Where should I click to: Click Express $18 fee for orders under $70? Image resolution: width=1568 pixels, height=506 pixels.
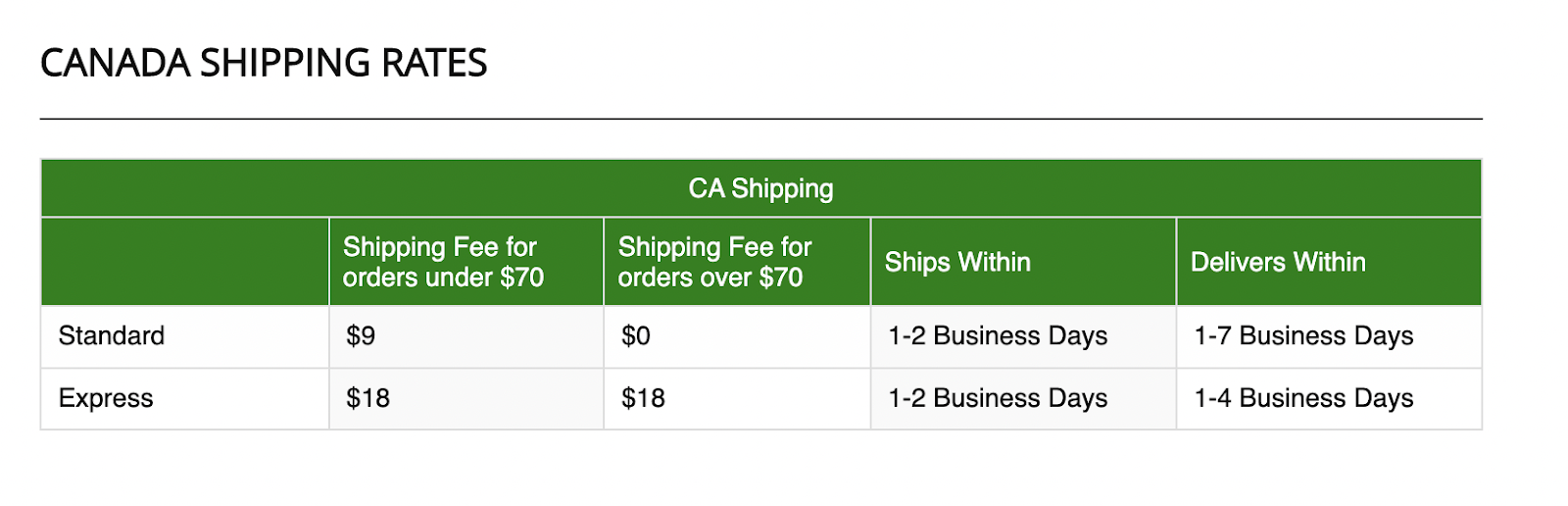pos(367,398)
